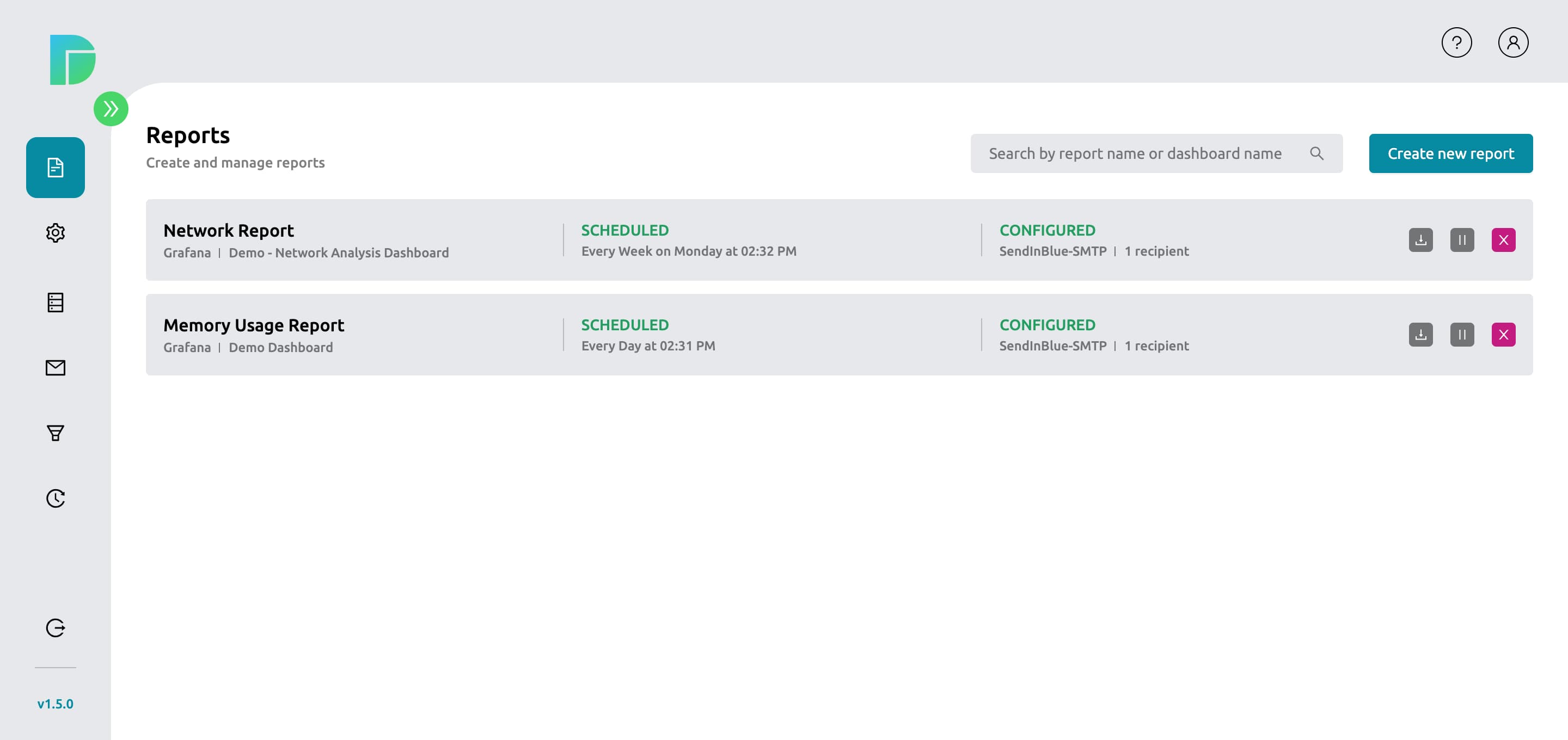This screenshot has width=1568, height=740.
Task: View report history using the clock icon
Action: pos(56,498)
